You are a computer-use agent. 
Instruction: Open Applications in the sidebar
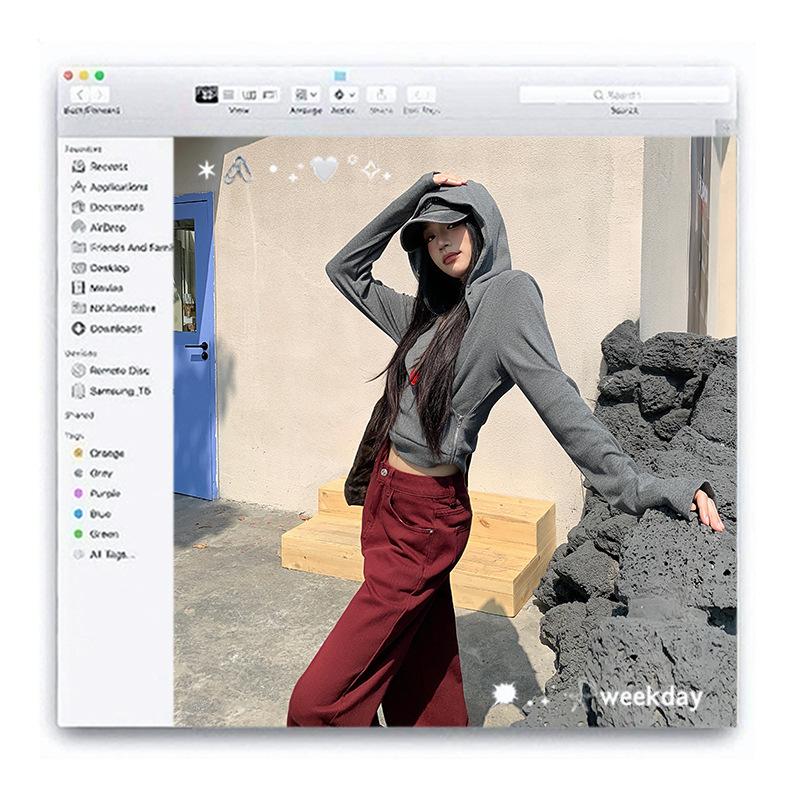pos(110,187)
